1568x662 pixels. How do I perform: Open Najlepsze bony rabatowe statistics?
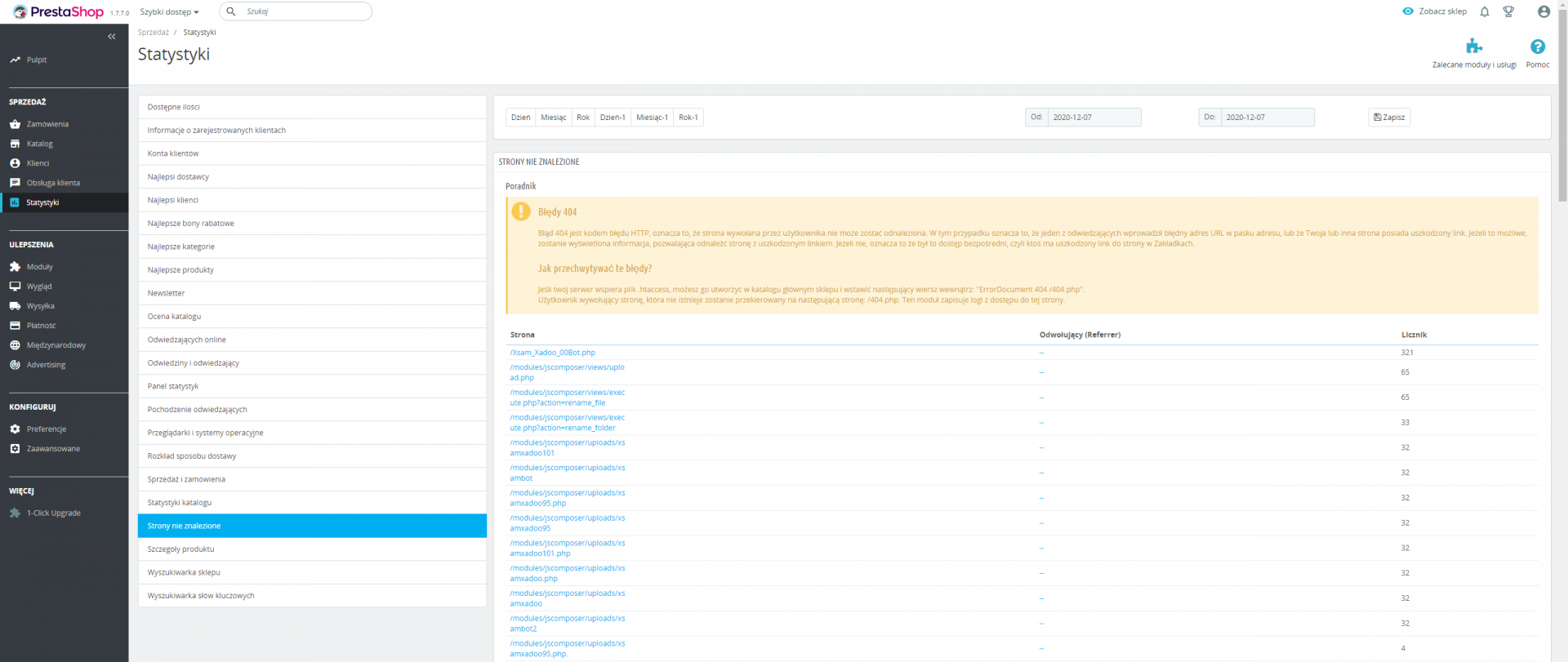tap(312, 224)
